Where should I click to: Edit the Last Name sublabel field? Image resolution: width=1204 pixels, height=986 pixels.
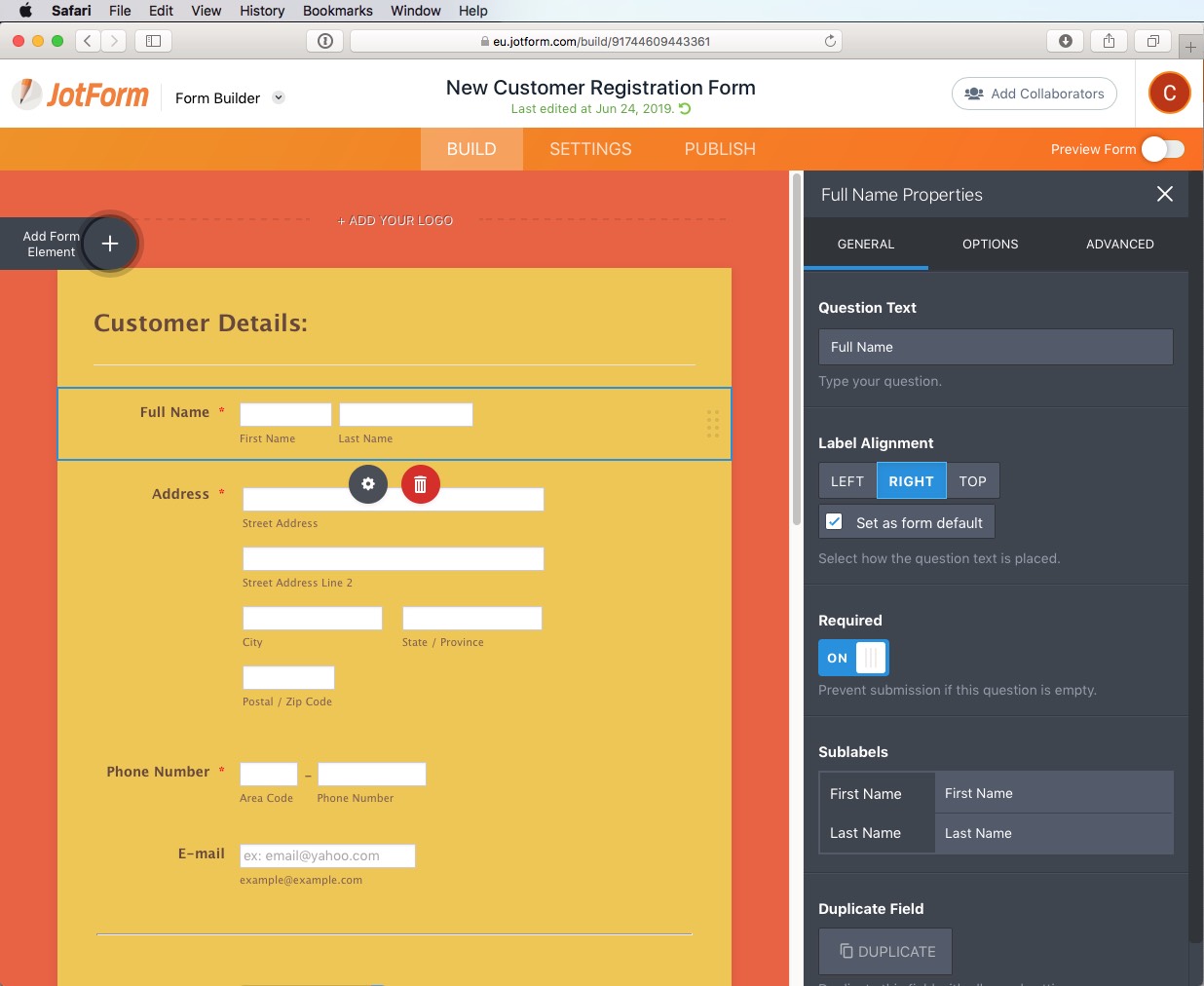(1054, 833)
